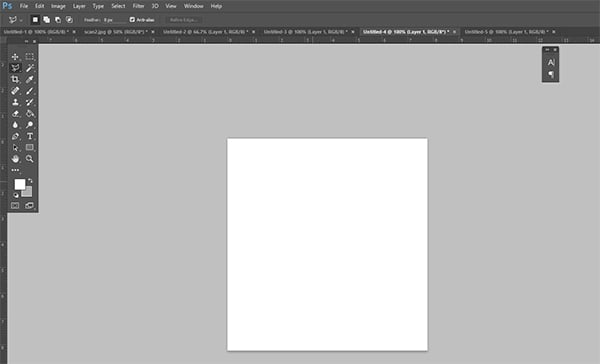Viewport: 600px width, 364px height.
Task: Open the Image menu
Action: pyautogui.click(x=58, y=6)
